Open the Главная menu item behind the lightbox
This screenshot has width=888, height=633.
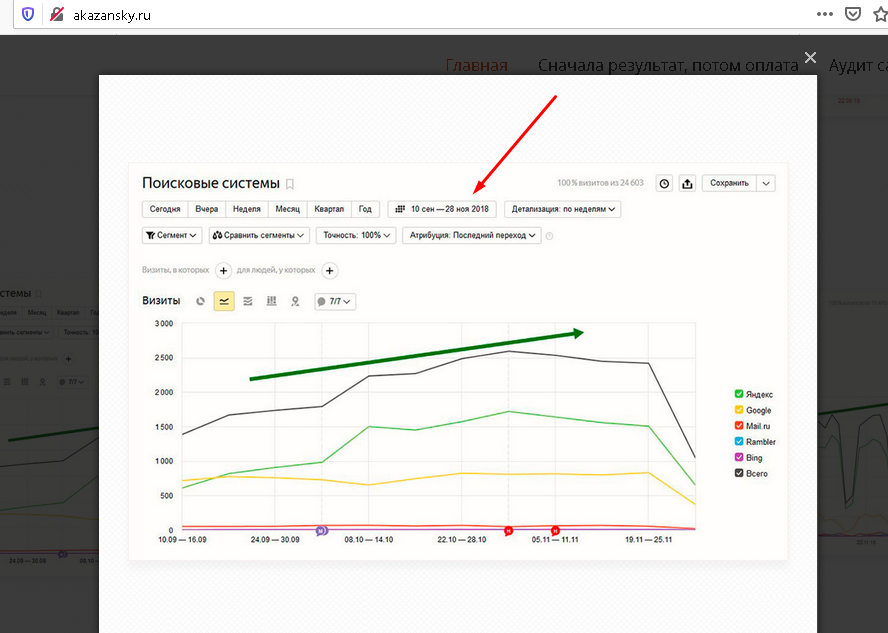[x=476, y=66]
